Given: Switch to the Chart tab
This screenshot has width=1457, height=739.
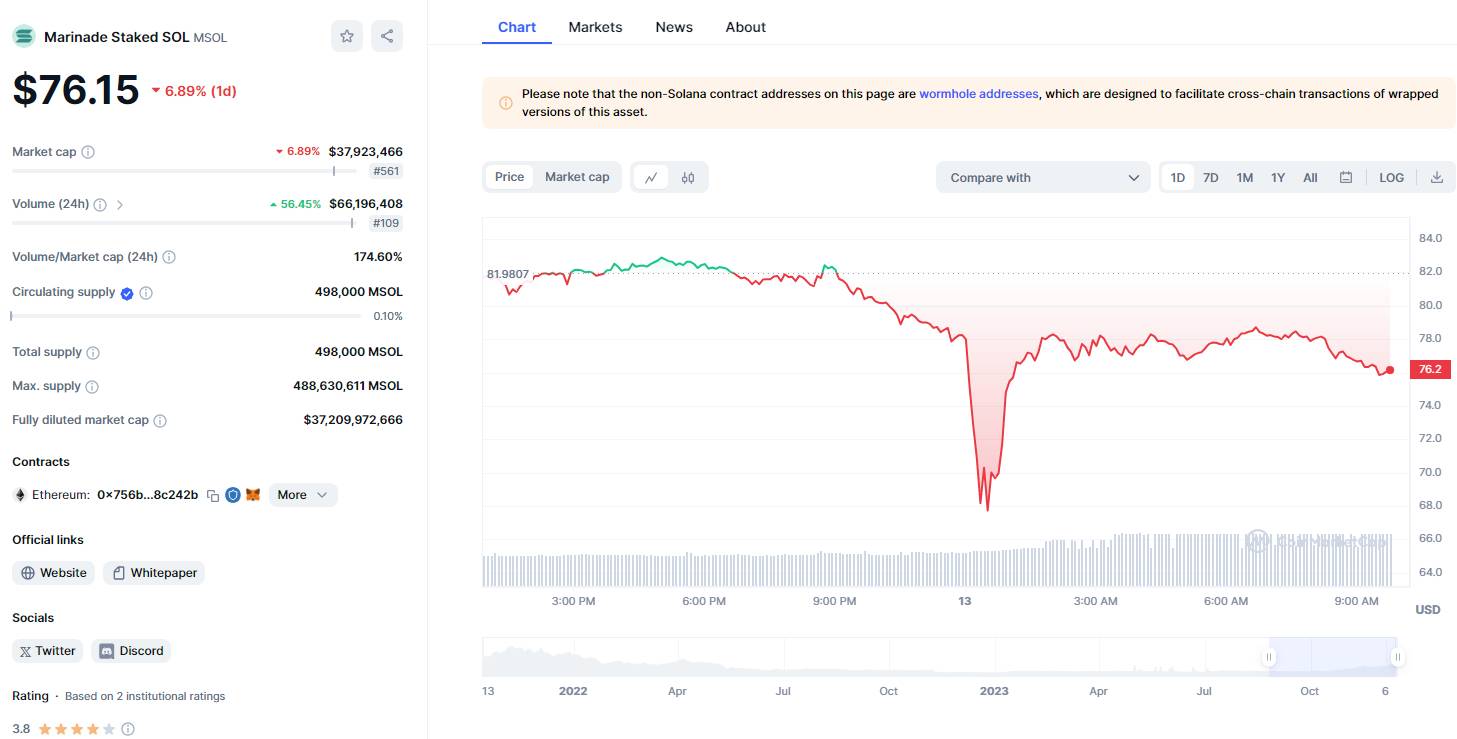Looking at the screenshot, I should pos(517,27).
